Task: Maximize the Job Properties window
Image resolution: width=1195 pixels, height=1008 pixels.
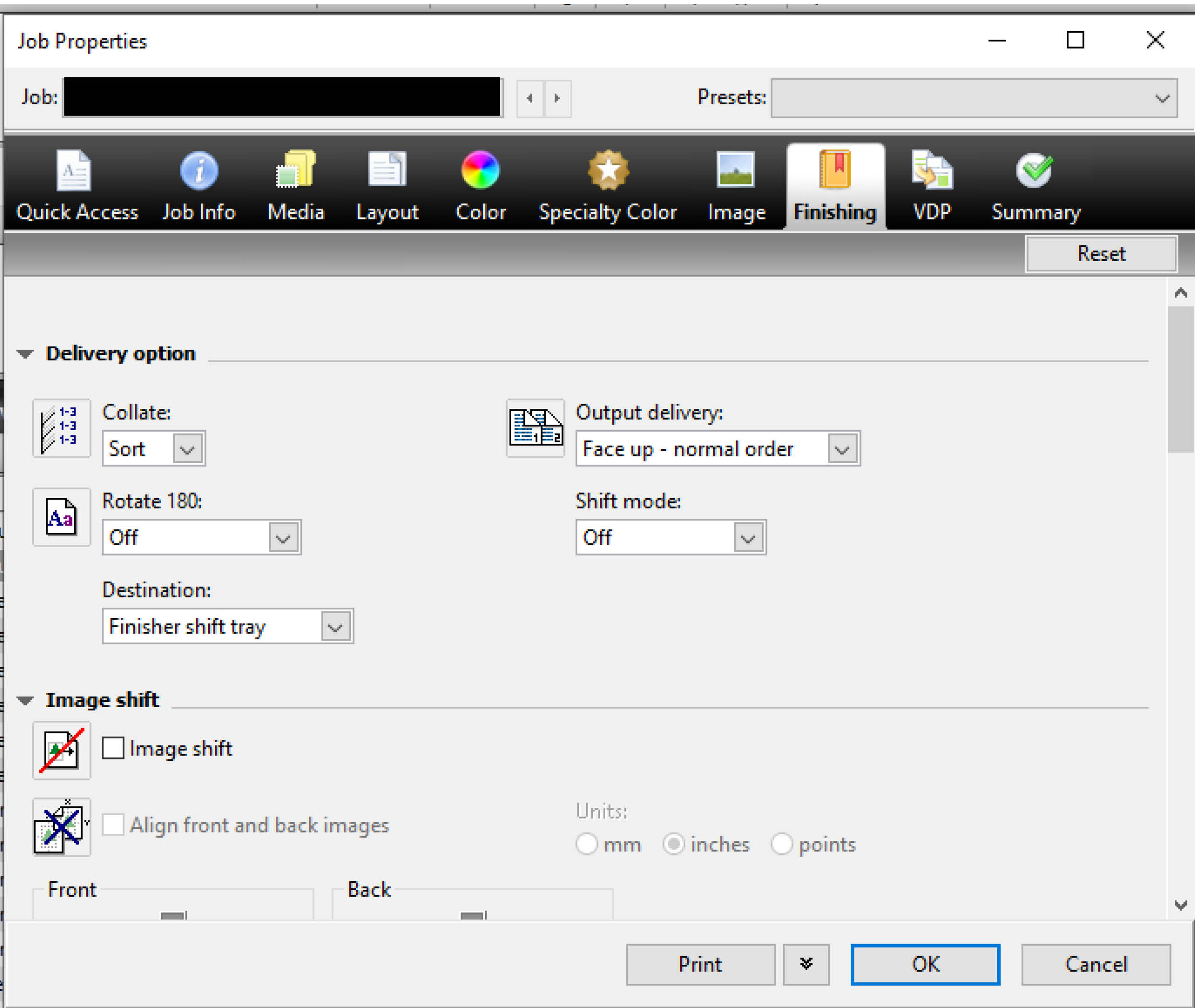Action: coord(1075,40)
